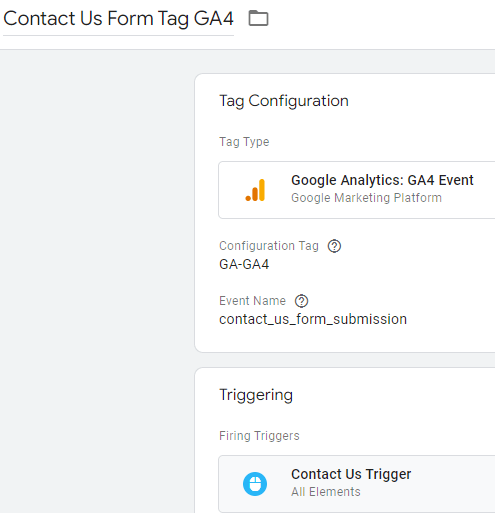This screenshot has height=513, width=495.
Task: Open help for Event Name
Action: (301, 301)
